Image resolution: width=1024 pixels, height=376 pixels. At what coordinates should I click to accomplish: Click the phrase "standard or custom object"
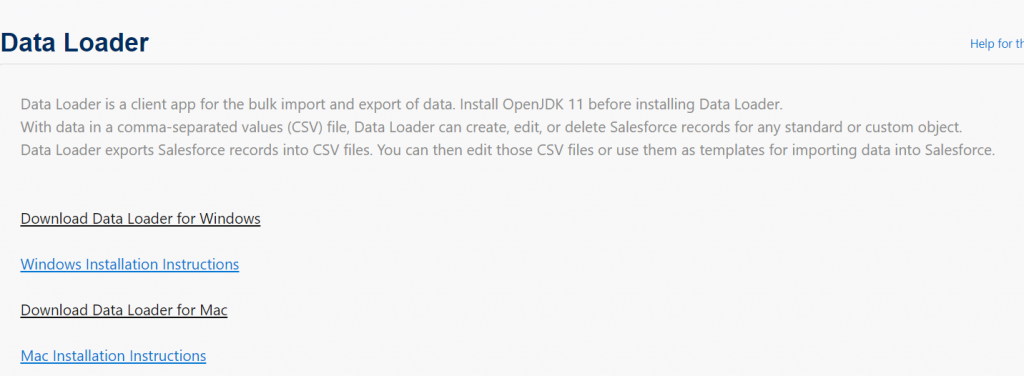874,127
